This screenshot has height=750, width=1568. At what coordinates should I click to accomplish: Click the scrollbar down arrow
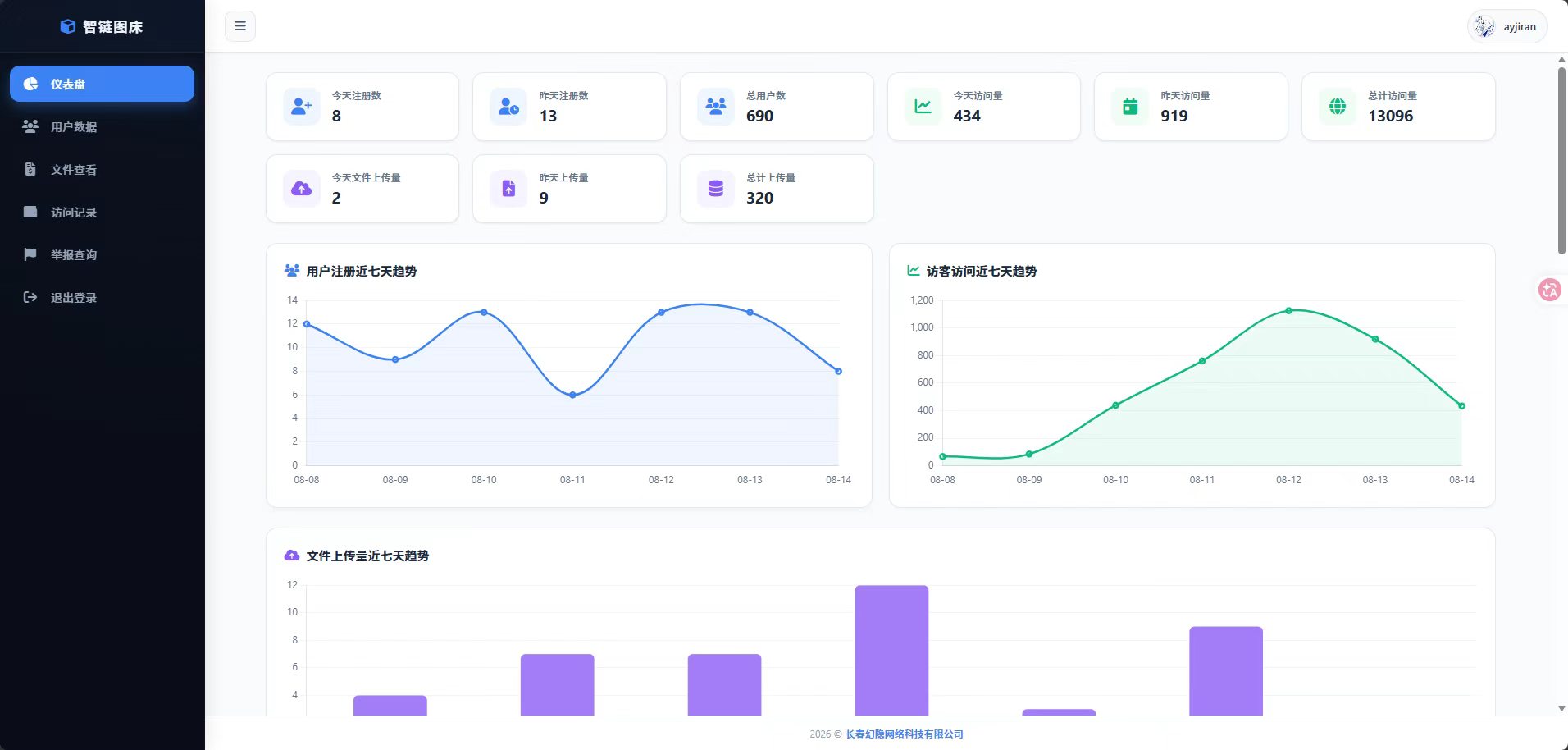(x=1561, y=708)
